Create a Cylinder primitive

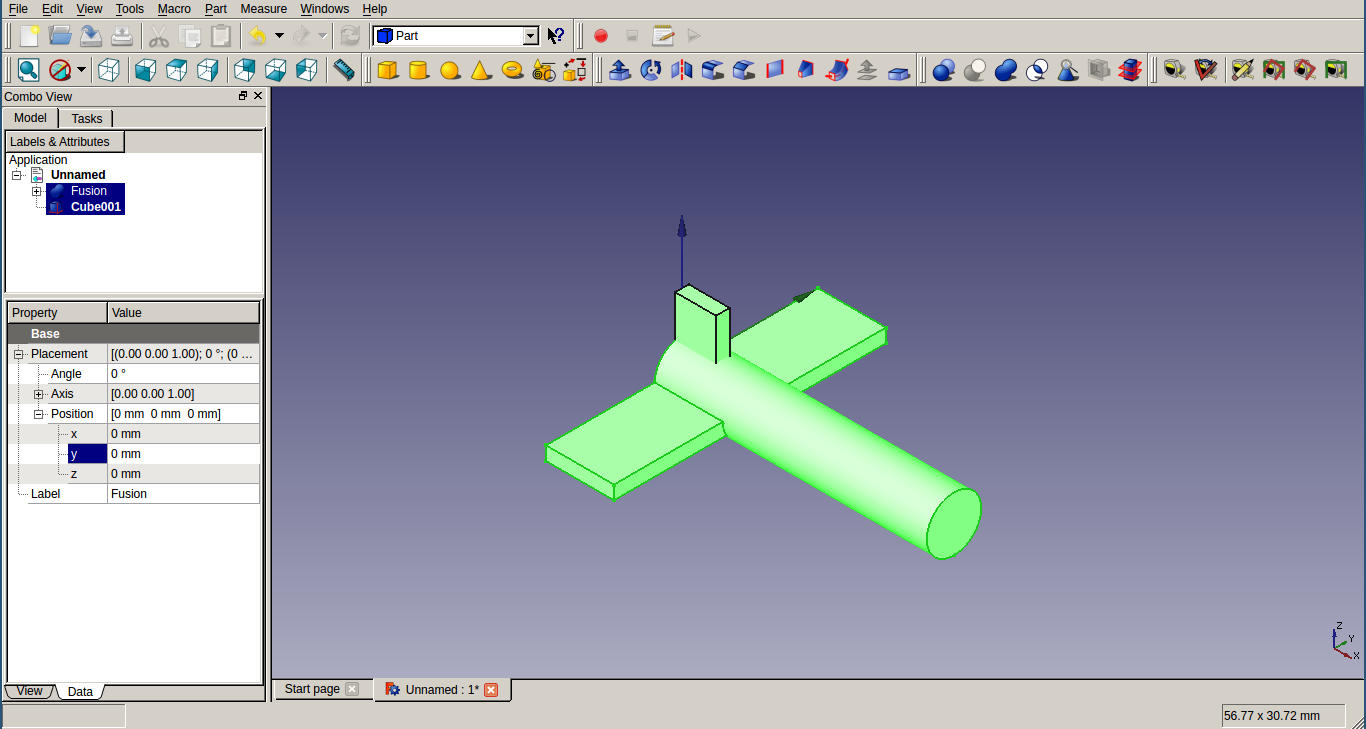[x=419, y=70]
